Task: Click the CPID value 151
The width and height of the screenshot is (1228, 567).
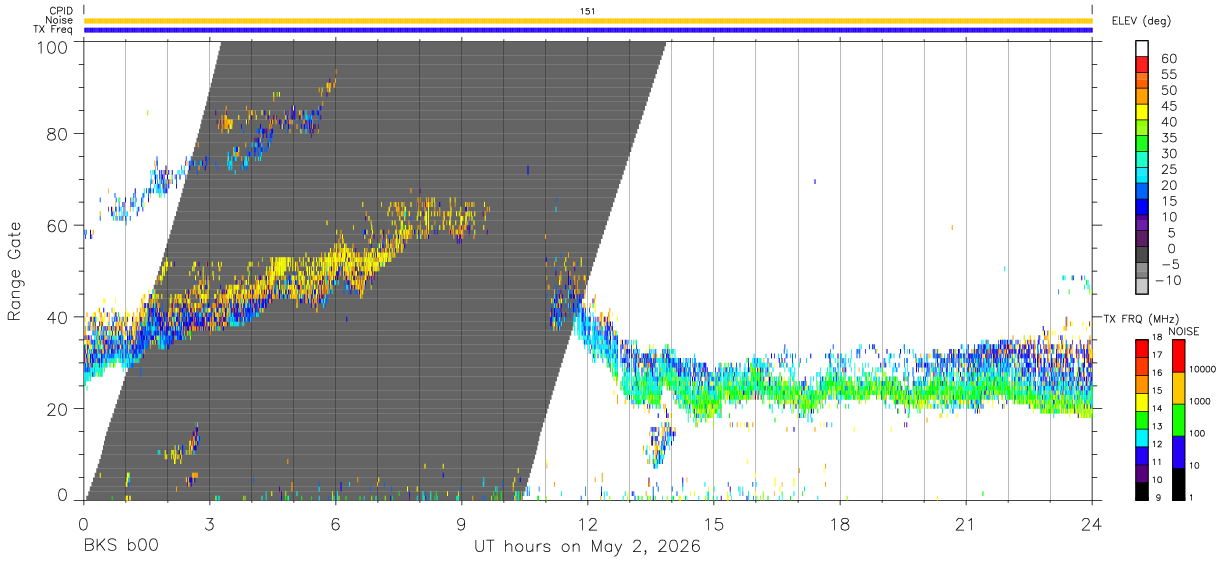Action: coord(587,11)
